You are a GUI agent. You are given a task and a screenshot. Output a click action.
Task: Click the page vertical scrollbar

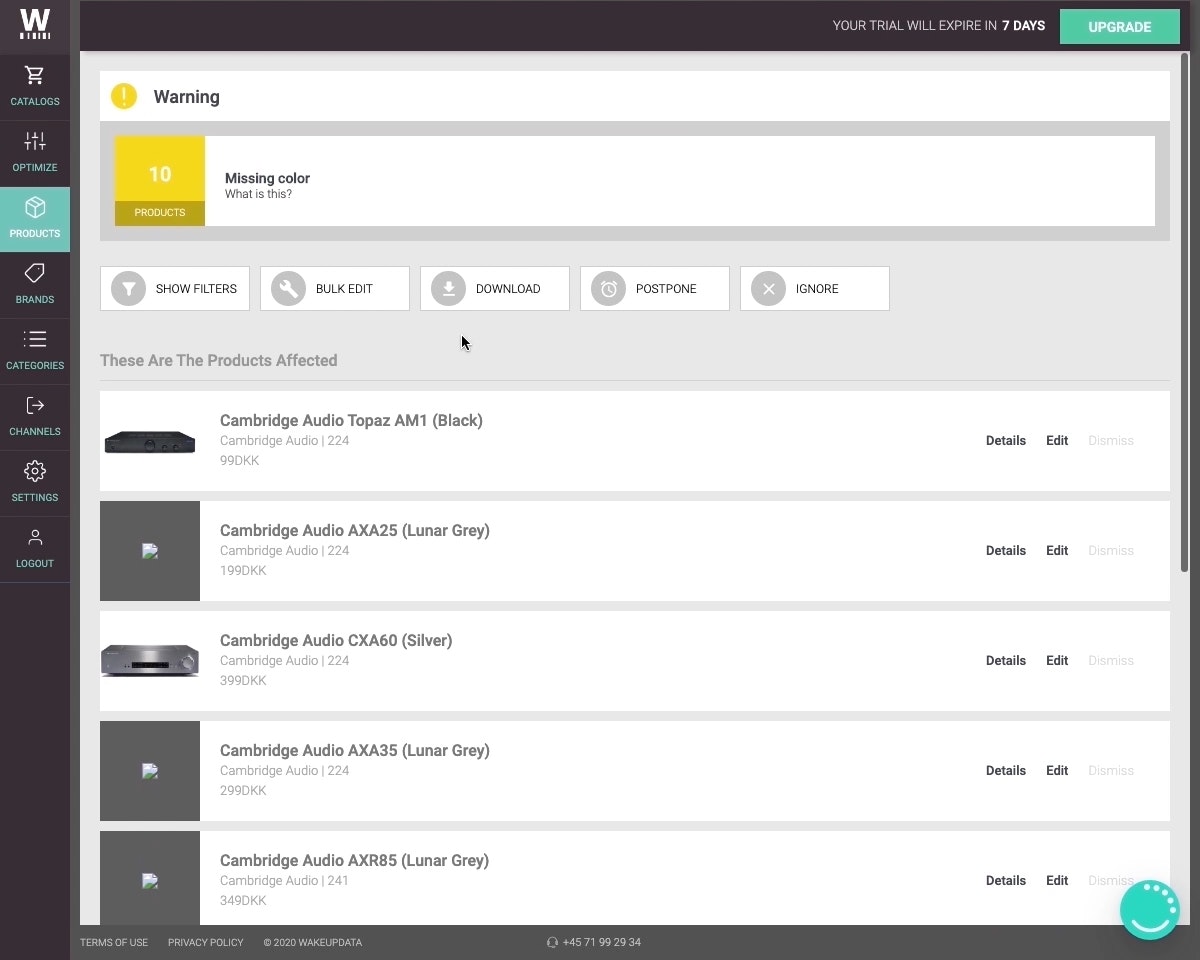(1185, 312)
